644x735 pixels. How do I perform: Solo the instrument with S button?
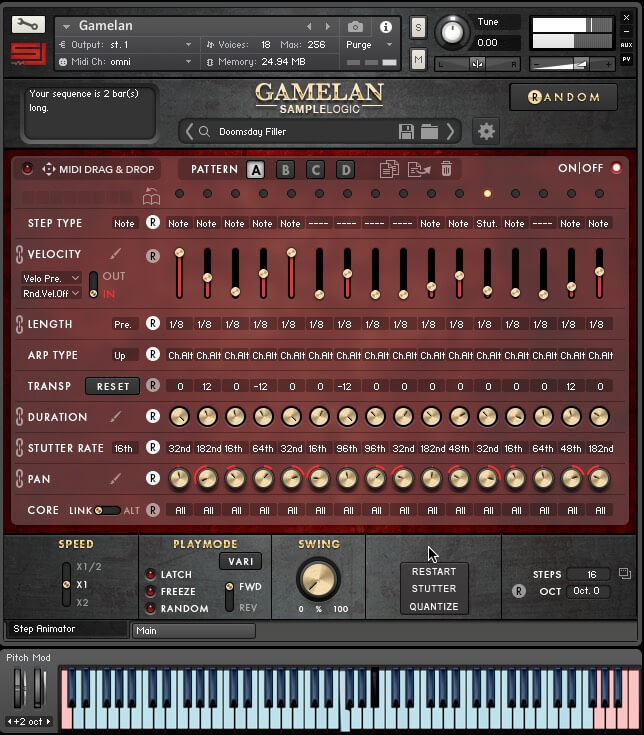coord(418,27)
